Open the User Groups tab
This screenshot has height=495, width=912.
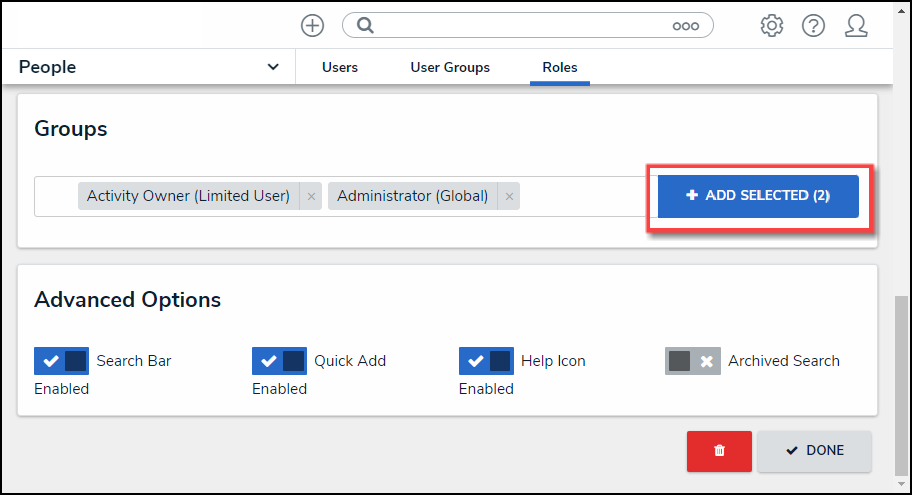pyautogui.click(x=450, y=67)
